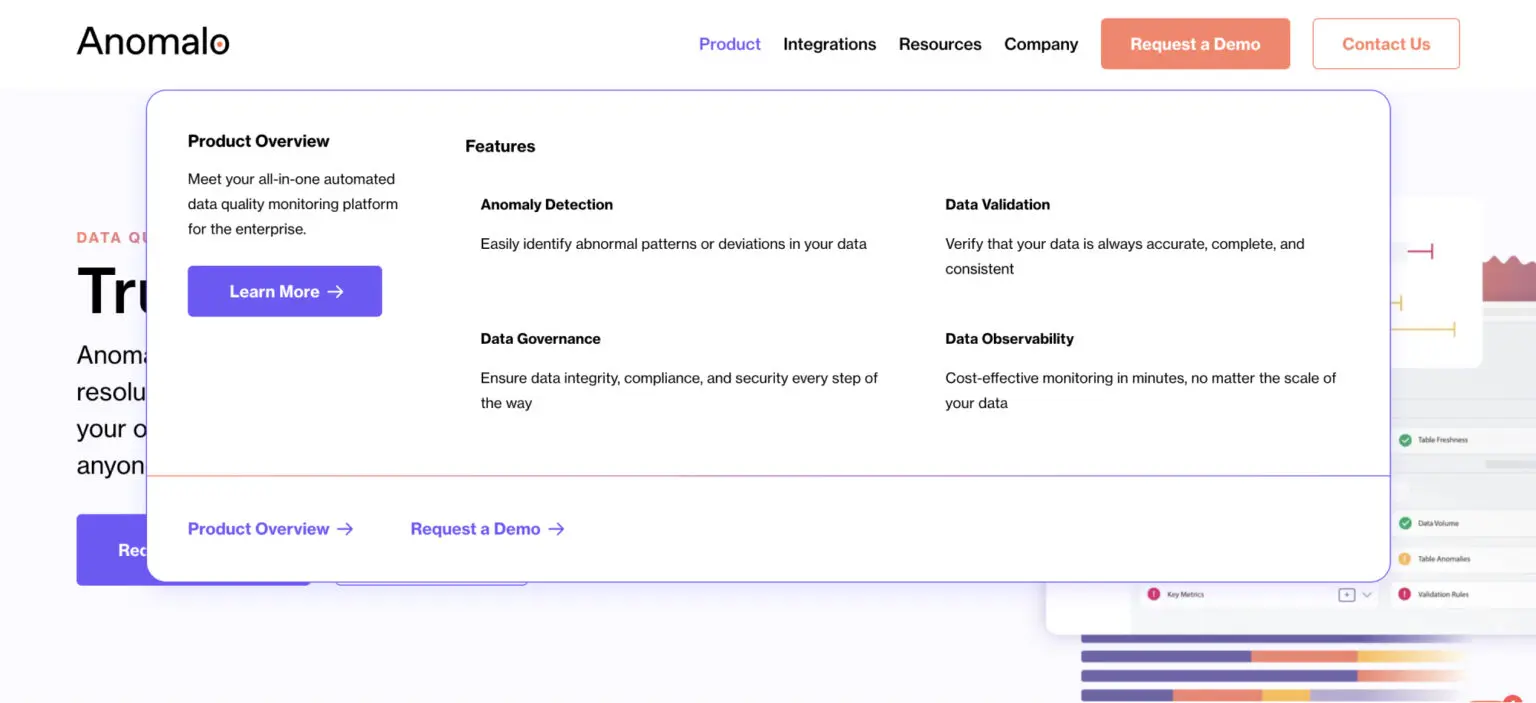This screenshot has width=1536, height=703.
Task: Click 'Easily identify abnormal patterns' description
Action: [674, 244]
